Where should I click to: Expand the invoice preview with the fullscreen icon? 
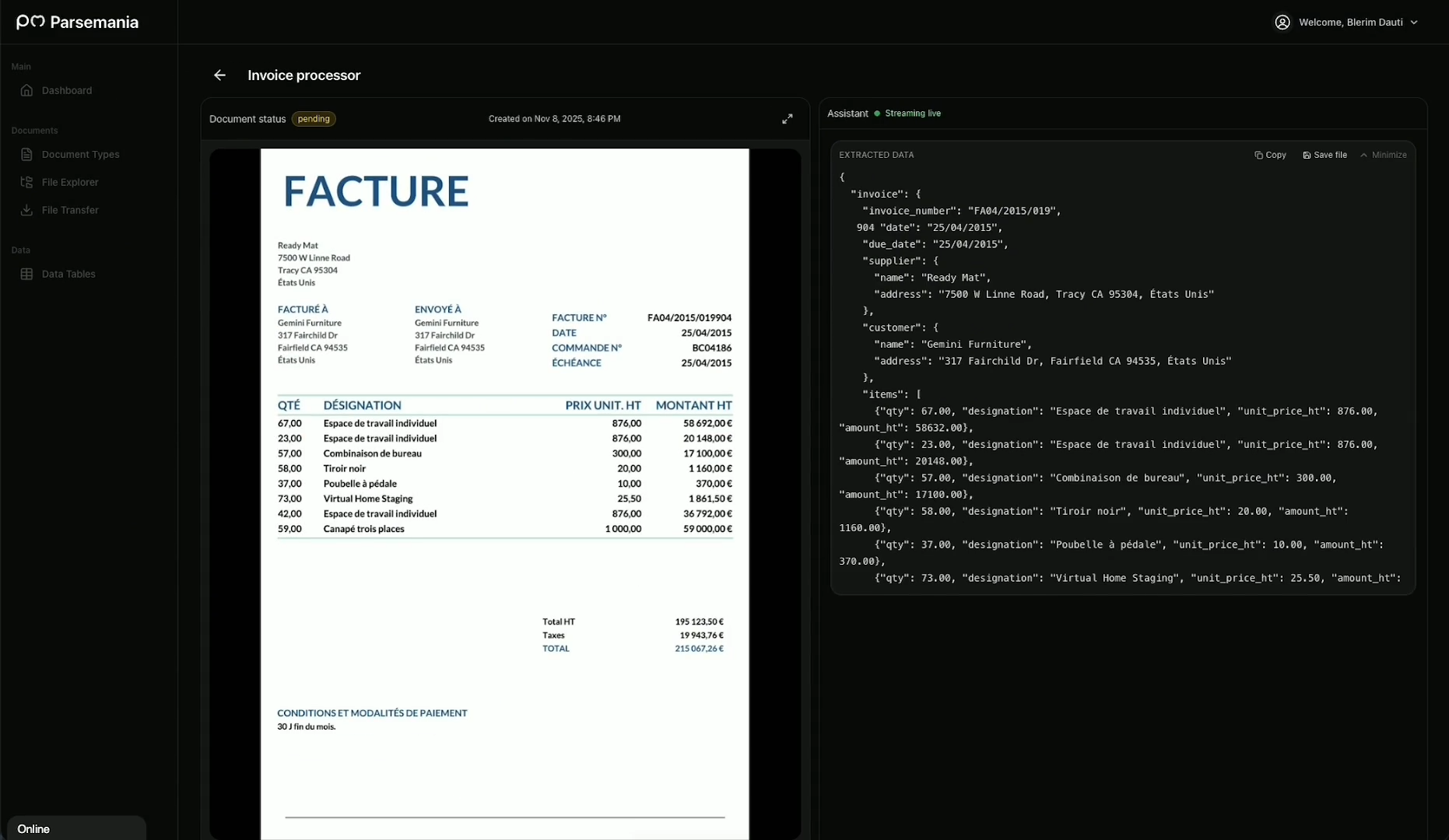[787, 118]
